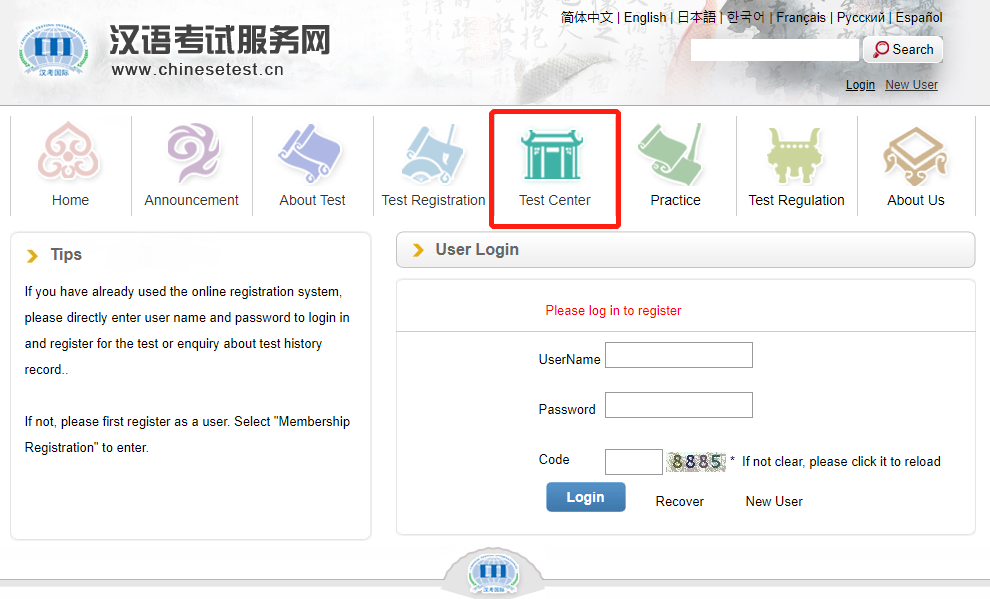
Task: Focus the UserName input field
Action: pos(678,355)
